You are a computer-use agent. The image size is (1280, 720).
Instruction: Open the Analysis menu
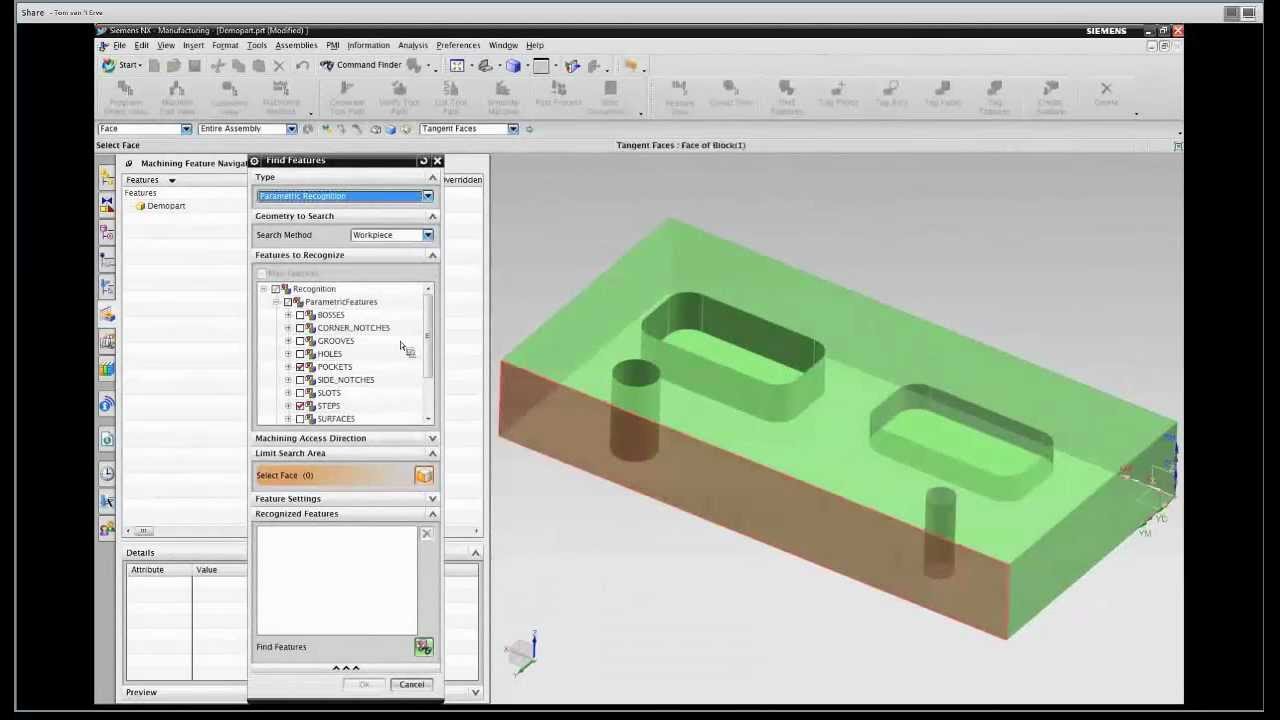pyautogui.click(x=413, y=45)
